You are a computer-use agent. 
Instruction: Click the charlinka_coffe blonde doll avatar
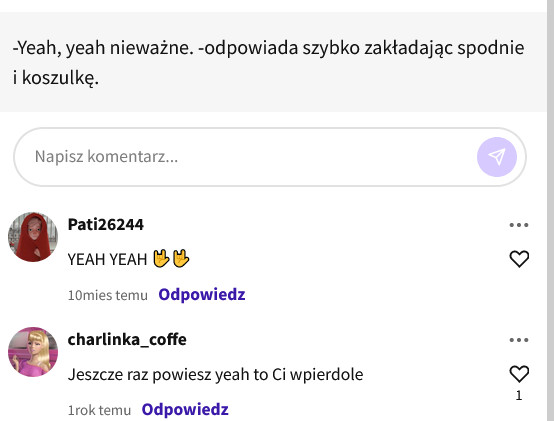[33, 352]
